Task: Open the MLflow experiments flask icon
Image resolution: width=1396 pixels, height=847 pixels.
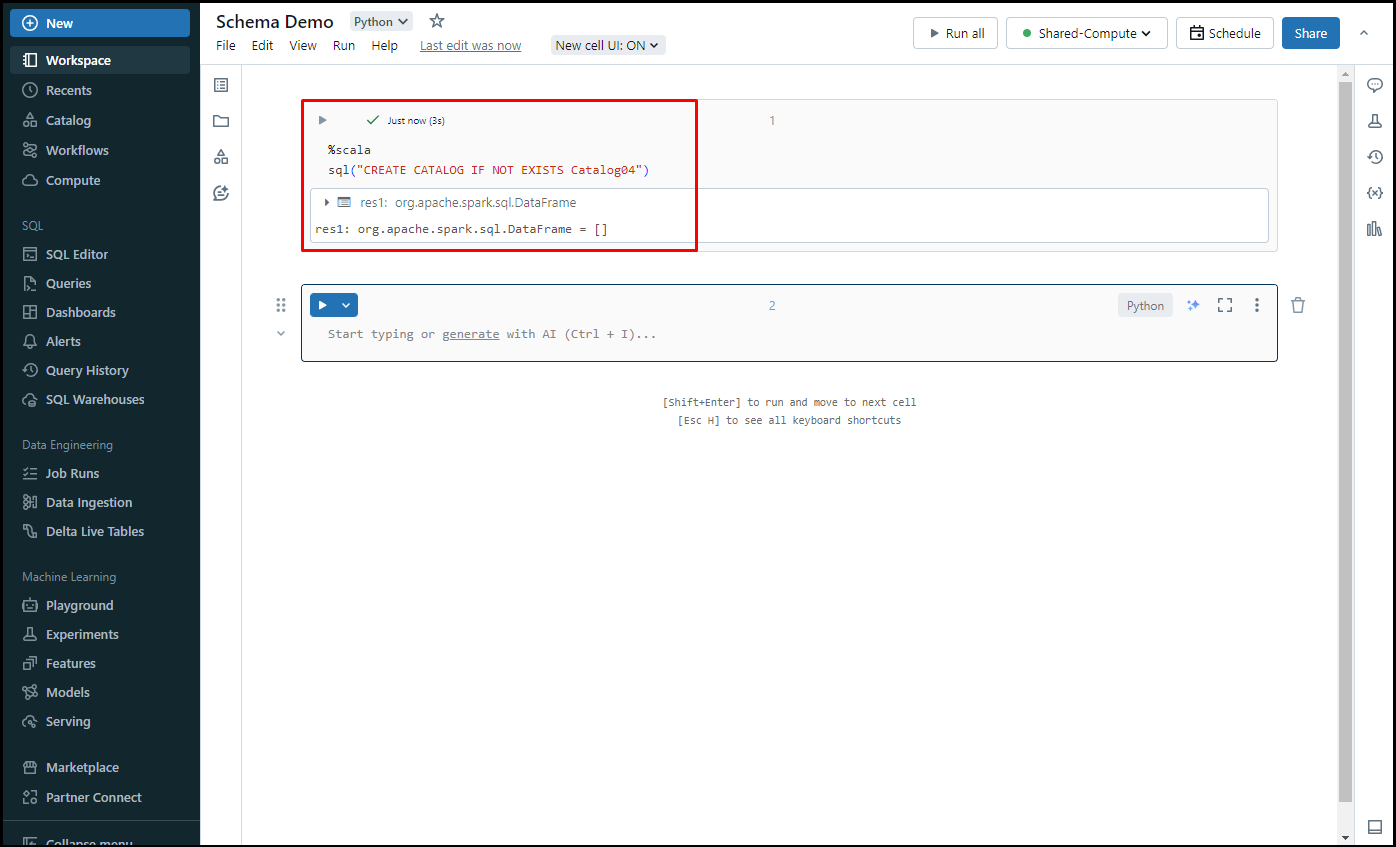Action: (x=1375, y=121)
